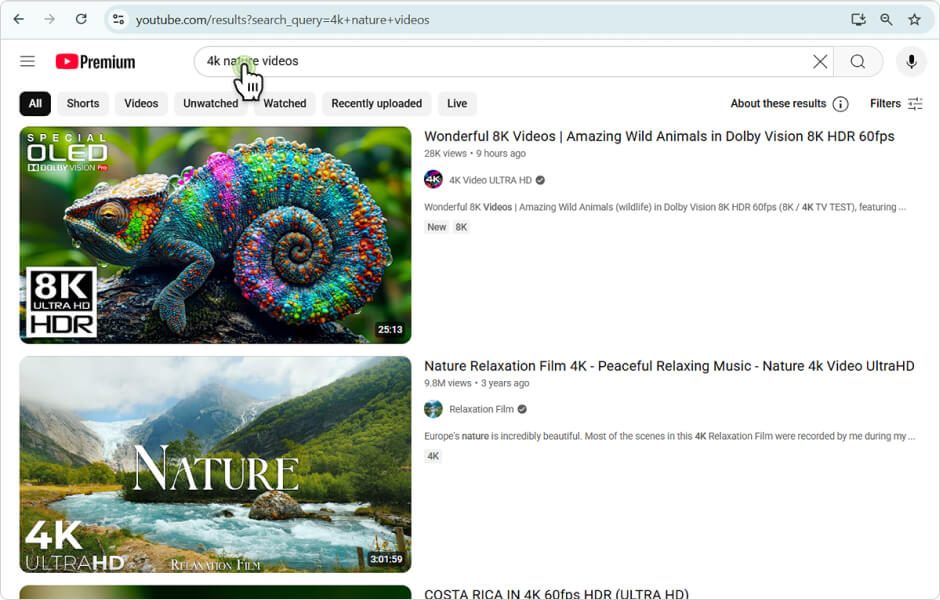The height and width of the screenshot is (600, 940).
Task: Open the site information icon in address bar
Action: [118, 19]
